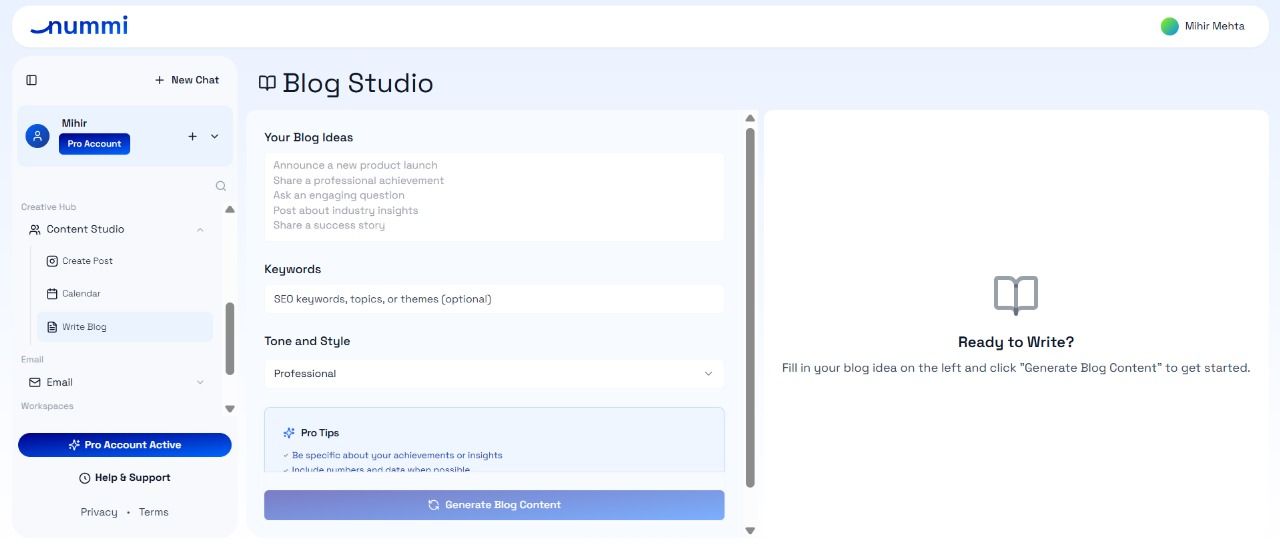1280x544 pixels.
Task: Open Help & Support
Action: tap(125, 478)
